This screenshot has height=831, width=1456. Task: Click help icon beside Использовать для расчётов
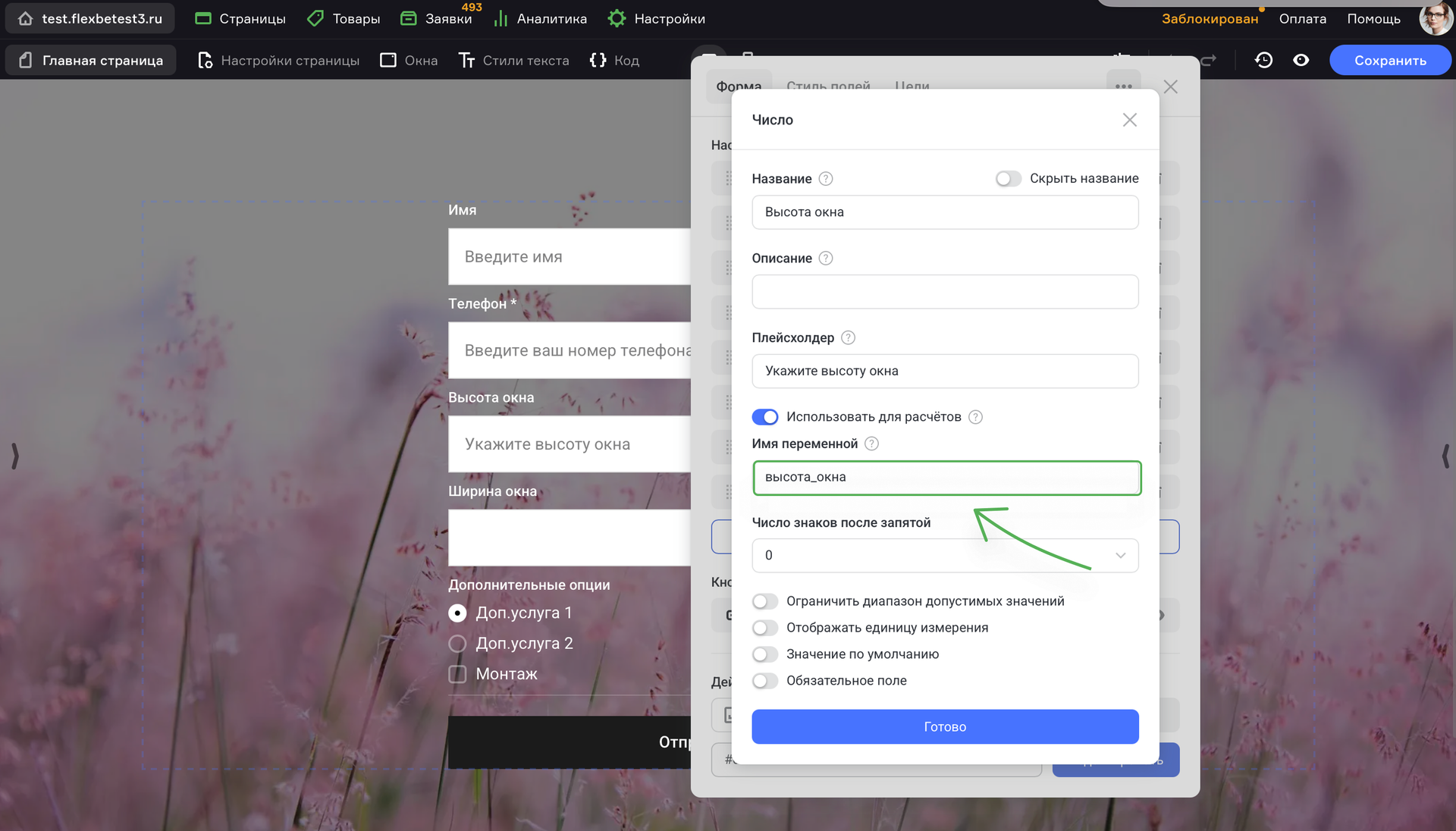[x=975, y=417]
